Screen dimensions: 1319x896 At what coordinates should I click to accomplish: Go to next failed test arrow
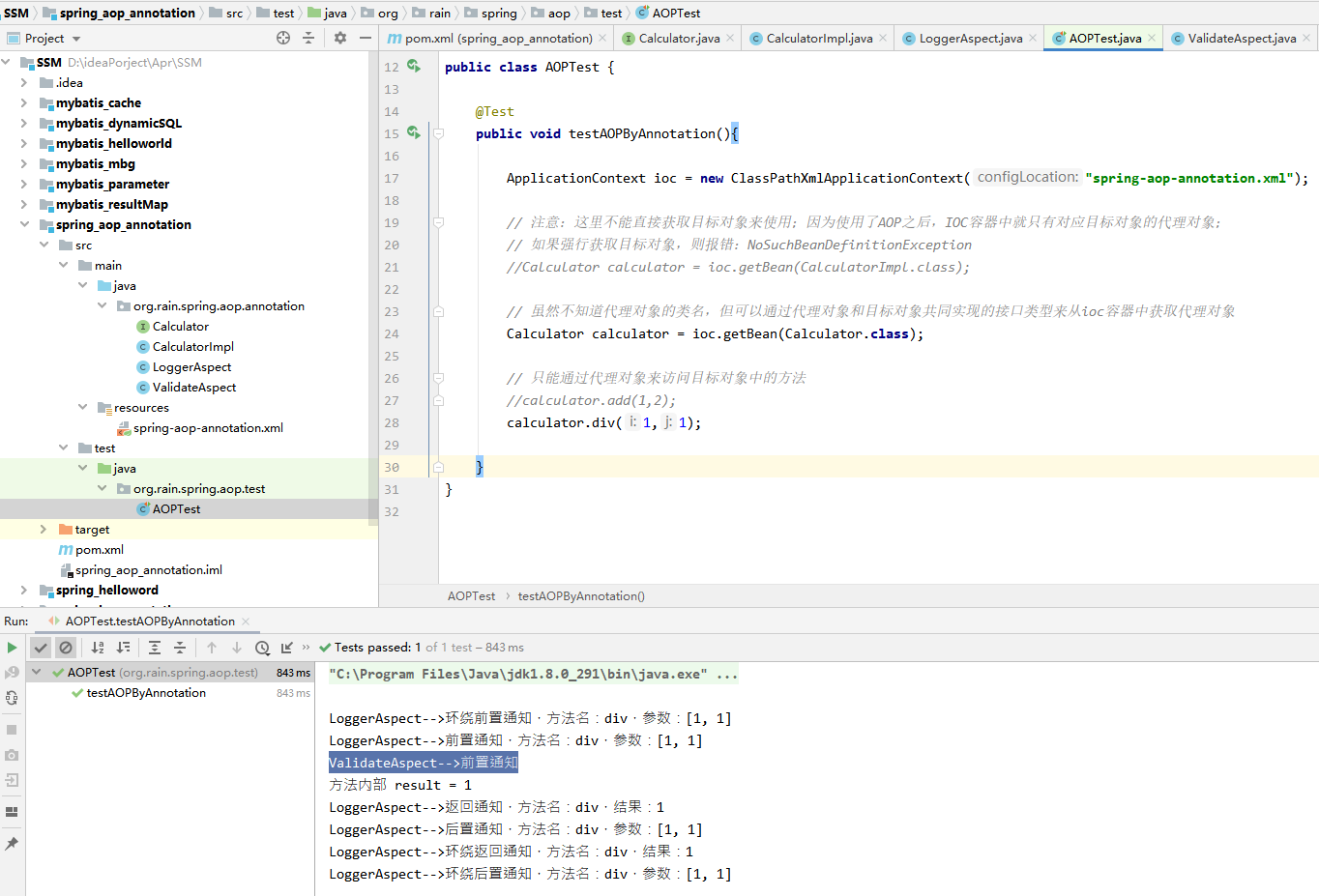[237, 648]
